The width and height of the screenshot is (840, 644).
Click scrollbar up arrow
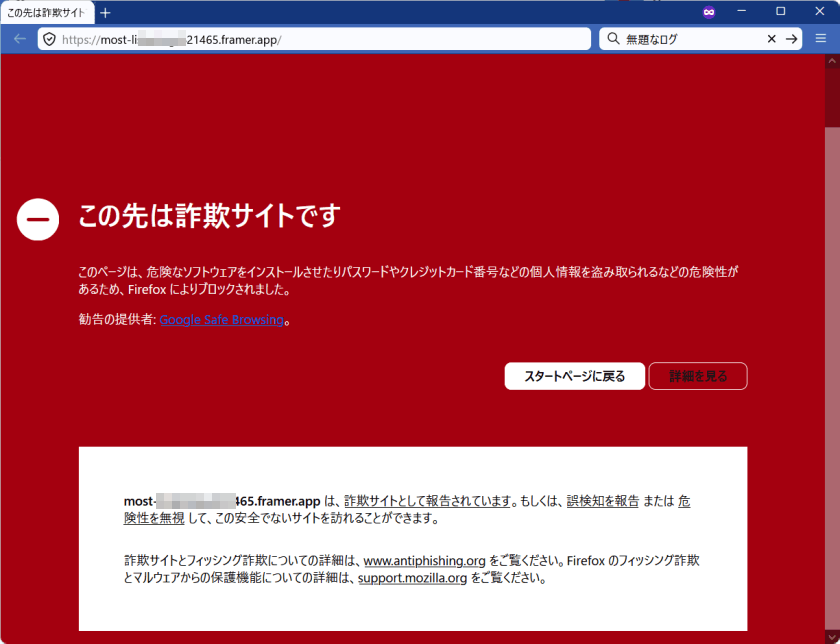pos(832,61)
